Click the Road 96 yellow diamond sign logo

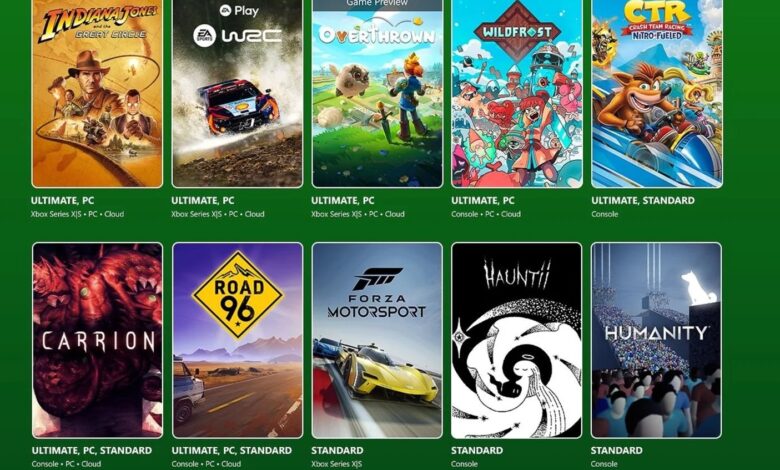238,296
